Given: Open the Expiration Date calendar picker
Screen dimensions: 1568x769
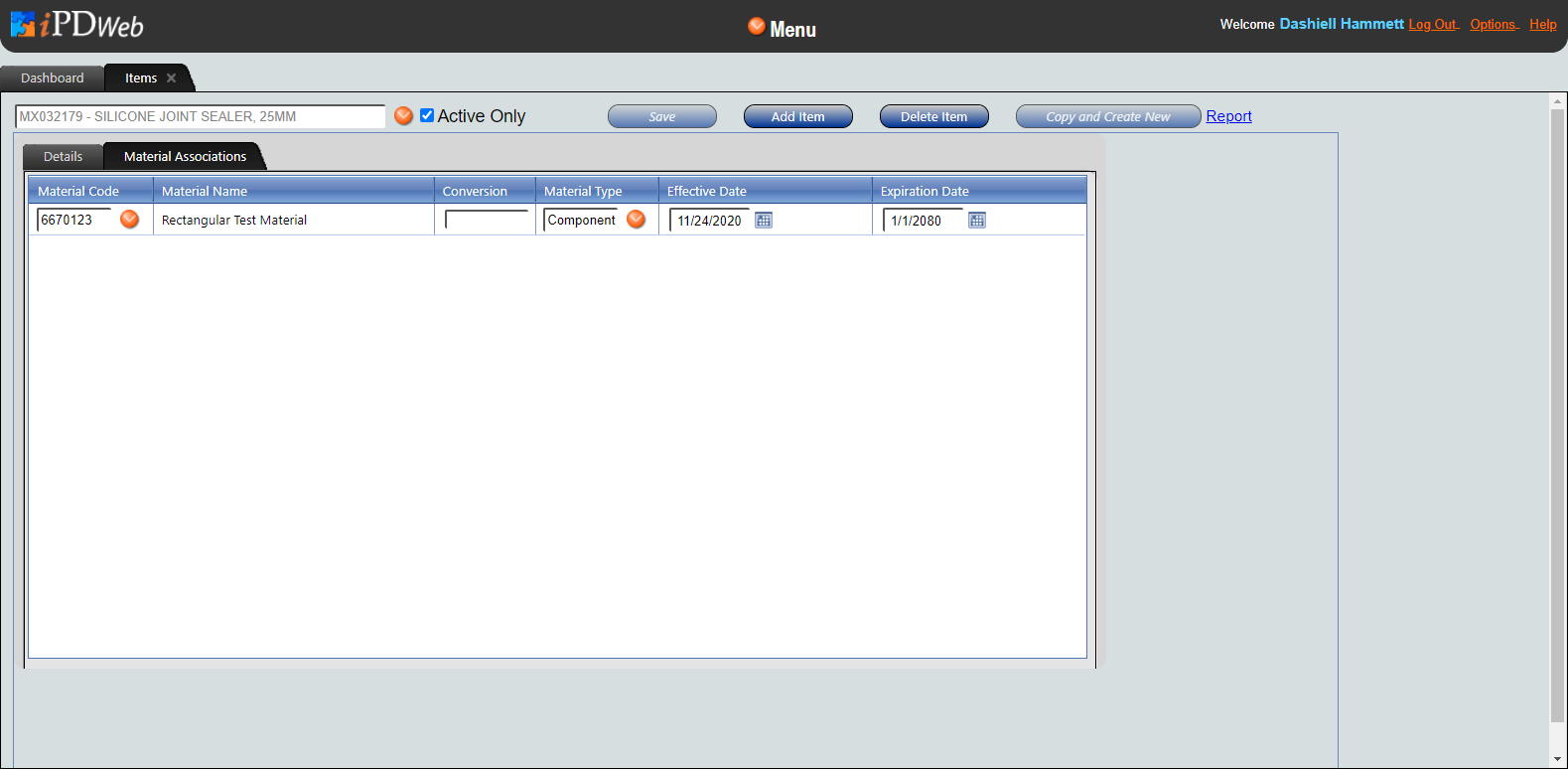Looking at the screenshot, I should pyautogui.click(x=977, y=221).
